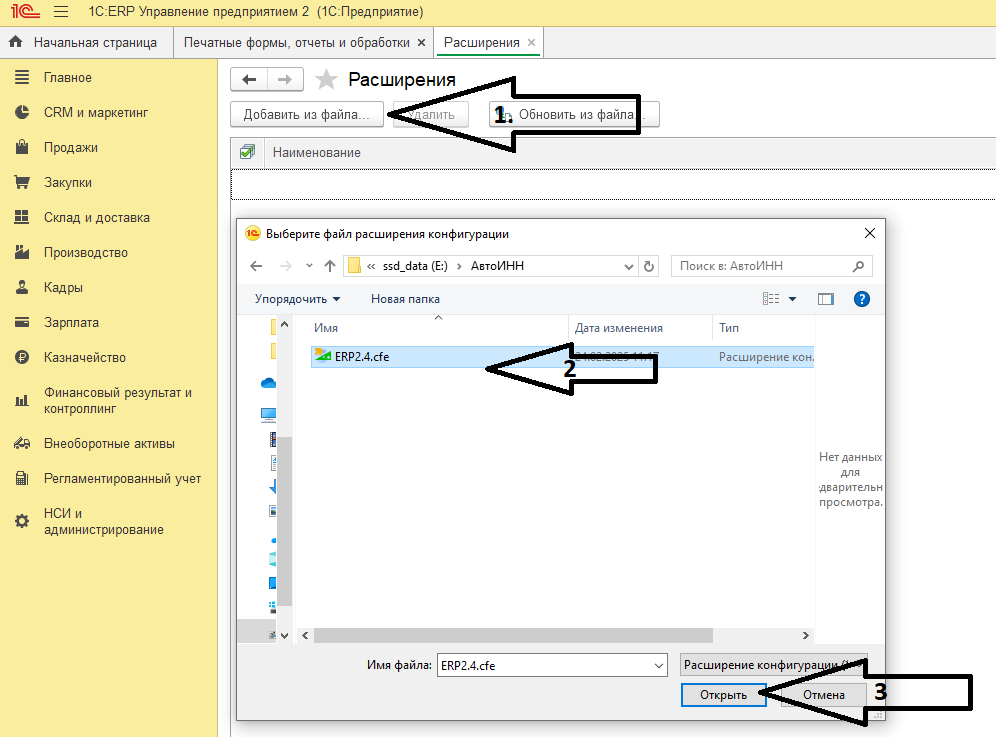The width and height of the screenshot is (996, 737).
Task: Navigate back in the file dialog
Action: 256,266
